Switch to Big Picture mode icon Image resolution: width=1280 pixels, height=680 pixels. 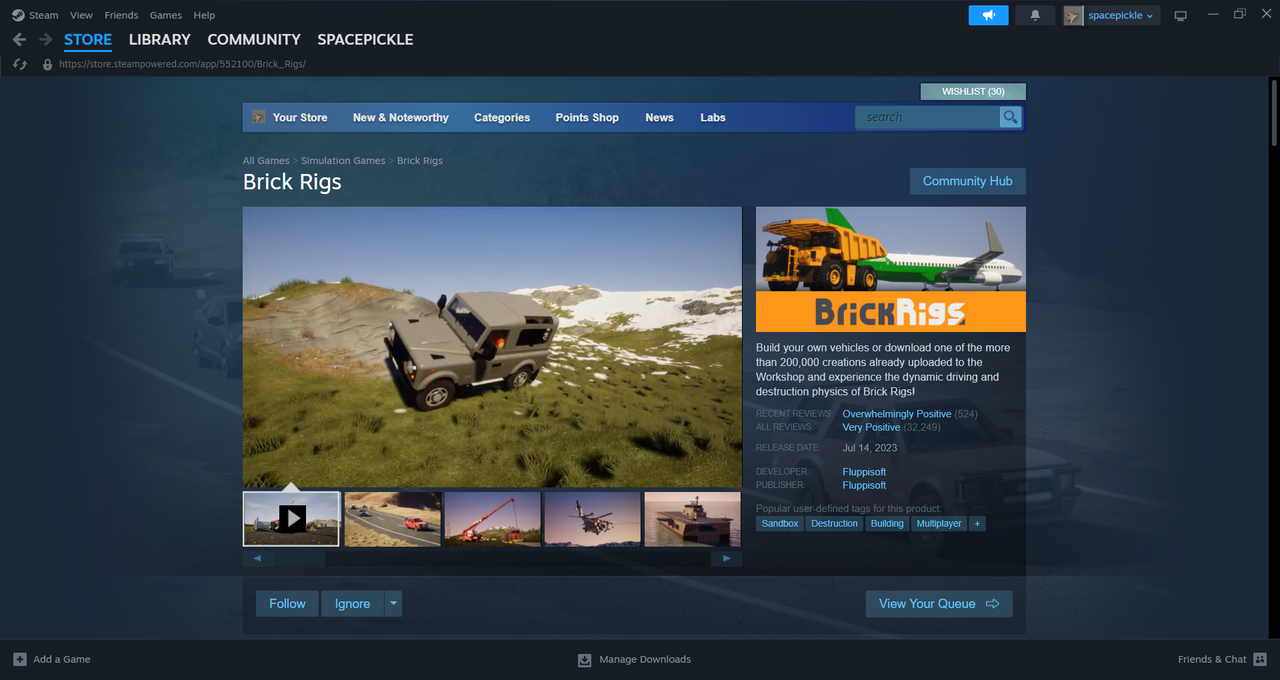1180,15
